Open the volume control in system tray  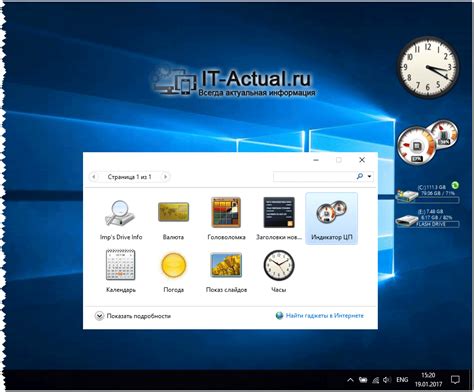pyautogui.click(x=387, y=380)
